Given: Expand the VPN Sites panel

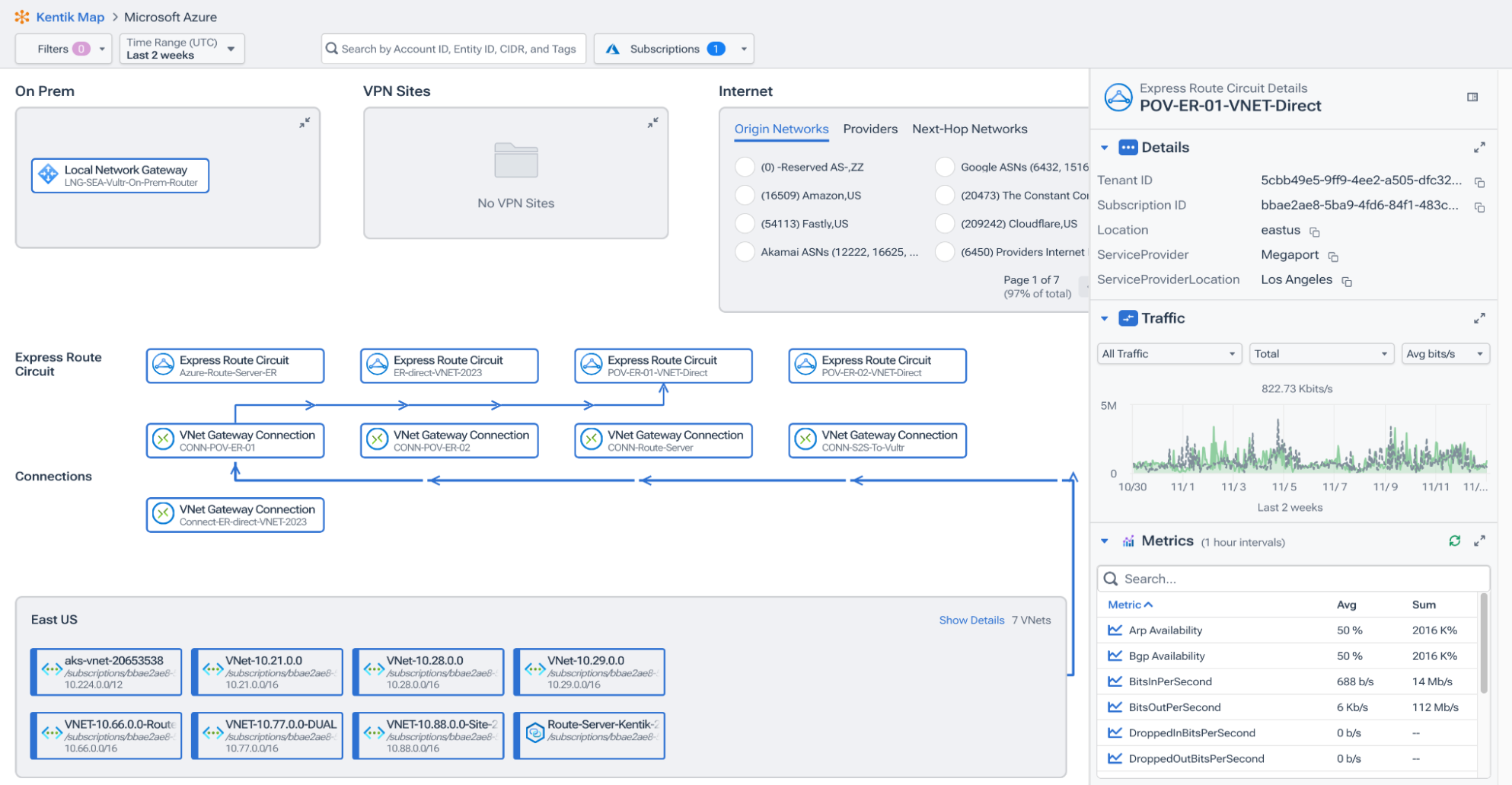Looking at the screenshot, I should coord(653,123).
